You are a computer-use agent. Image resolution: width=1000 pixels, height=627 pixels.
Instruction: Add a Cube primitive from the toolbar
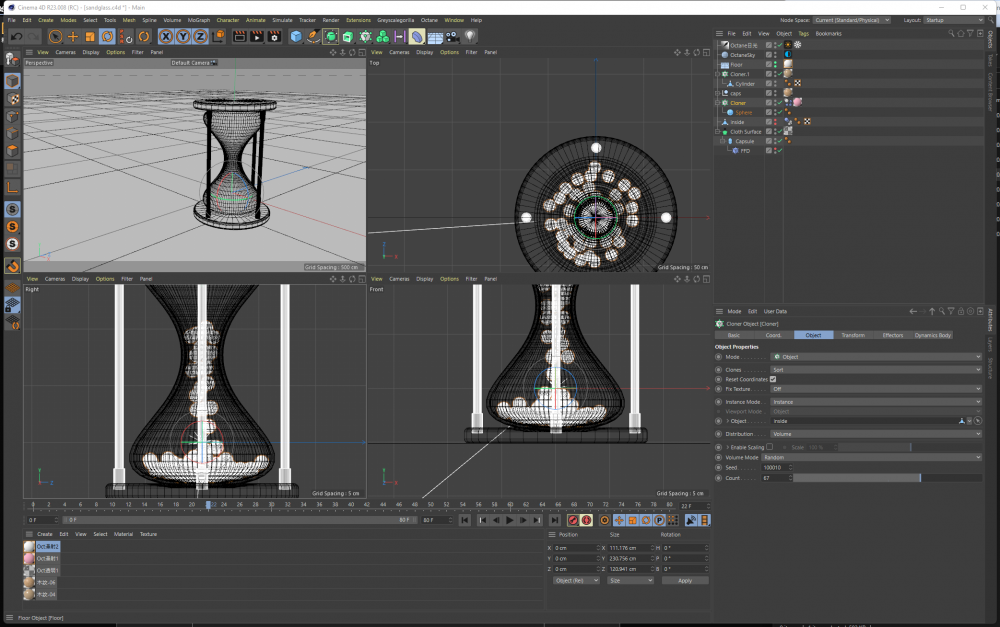[296, 37]
